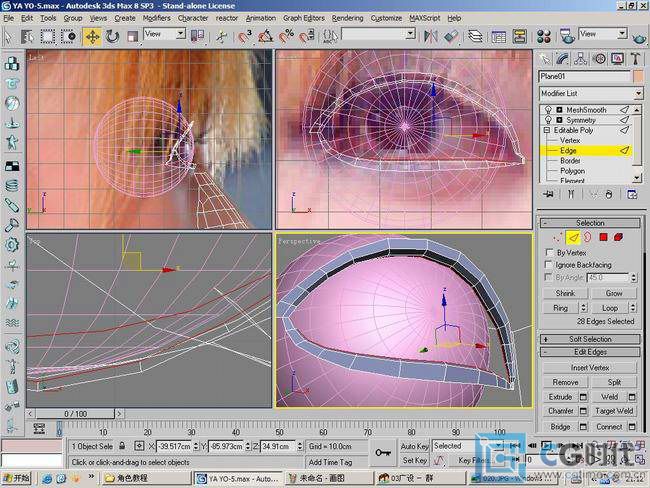Click the 0 / 100 time slider

tap(75, 414)
